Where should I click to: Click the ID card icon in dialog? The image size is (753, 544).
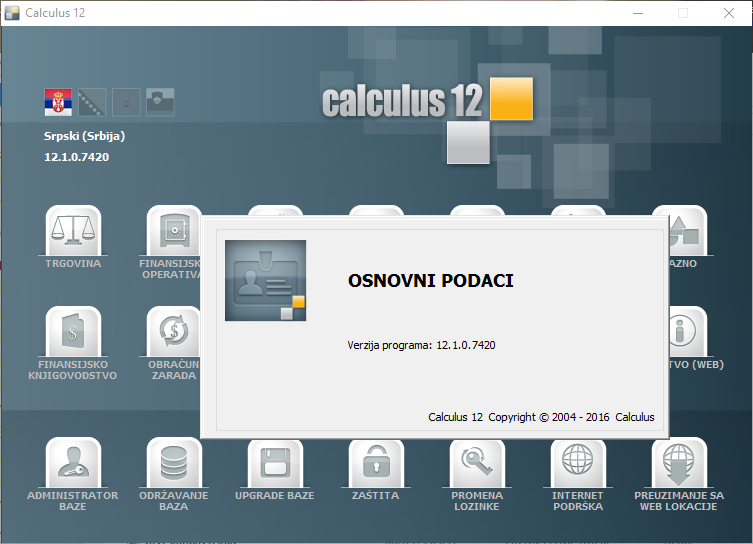[266, 280]
